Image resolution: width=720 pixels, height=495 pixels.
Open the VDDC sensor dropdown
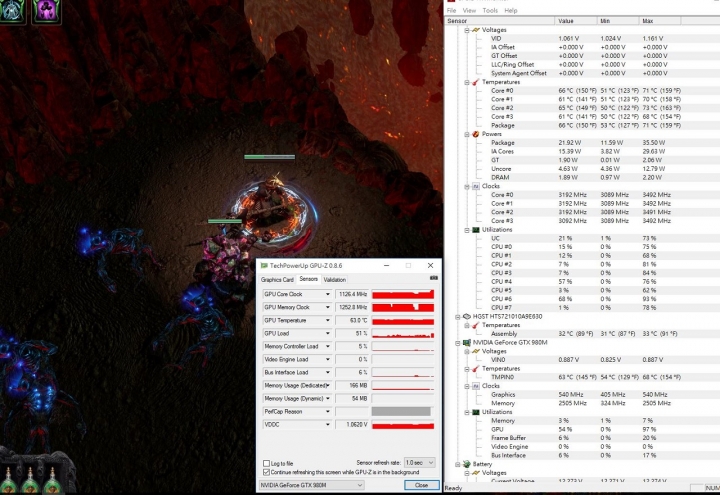click(328, 425)
